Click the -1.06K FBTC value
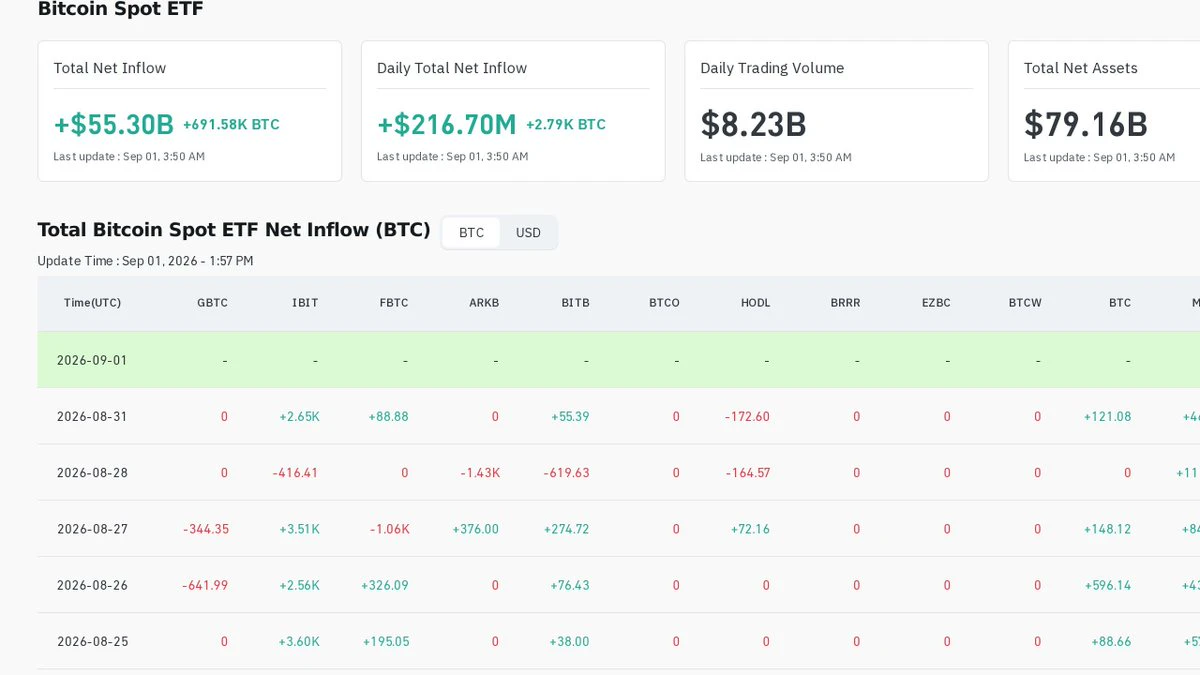The height and width of the screenshot is (675, 1200). [x=390, y=529]
